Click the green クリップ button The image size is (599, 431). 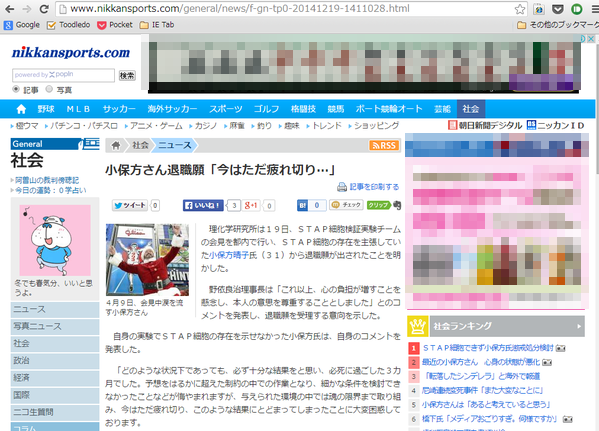pyautogui.click(x=378, y=205)
